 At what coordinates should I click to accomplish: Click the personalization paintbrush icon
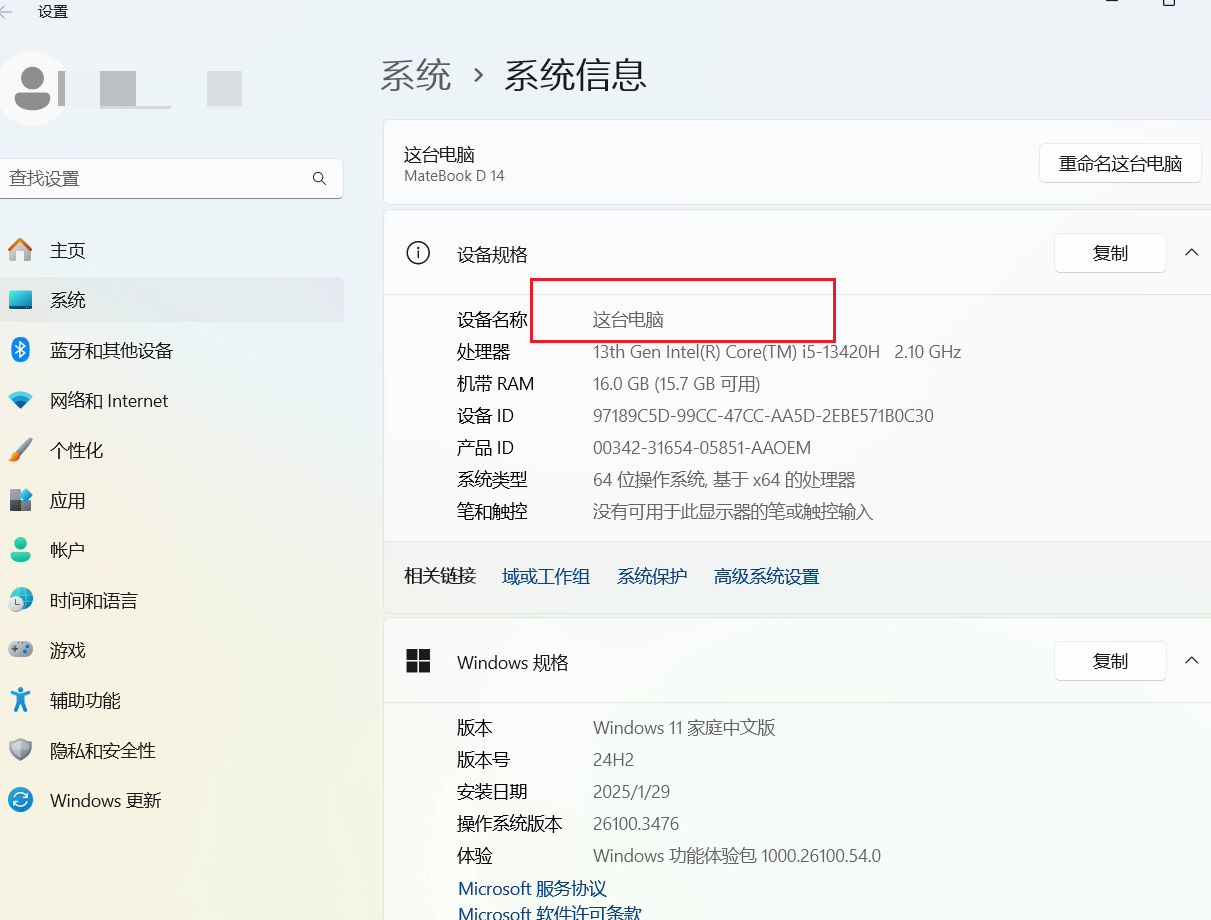(20, 450)
